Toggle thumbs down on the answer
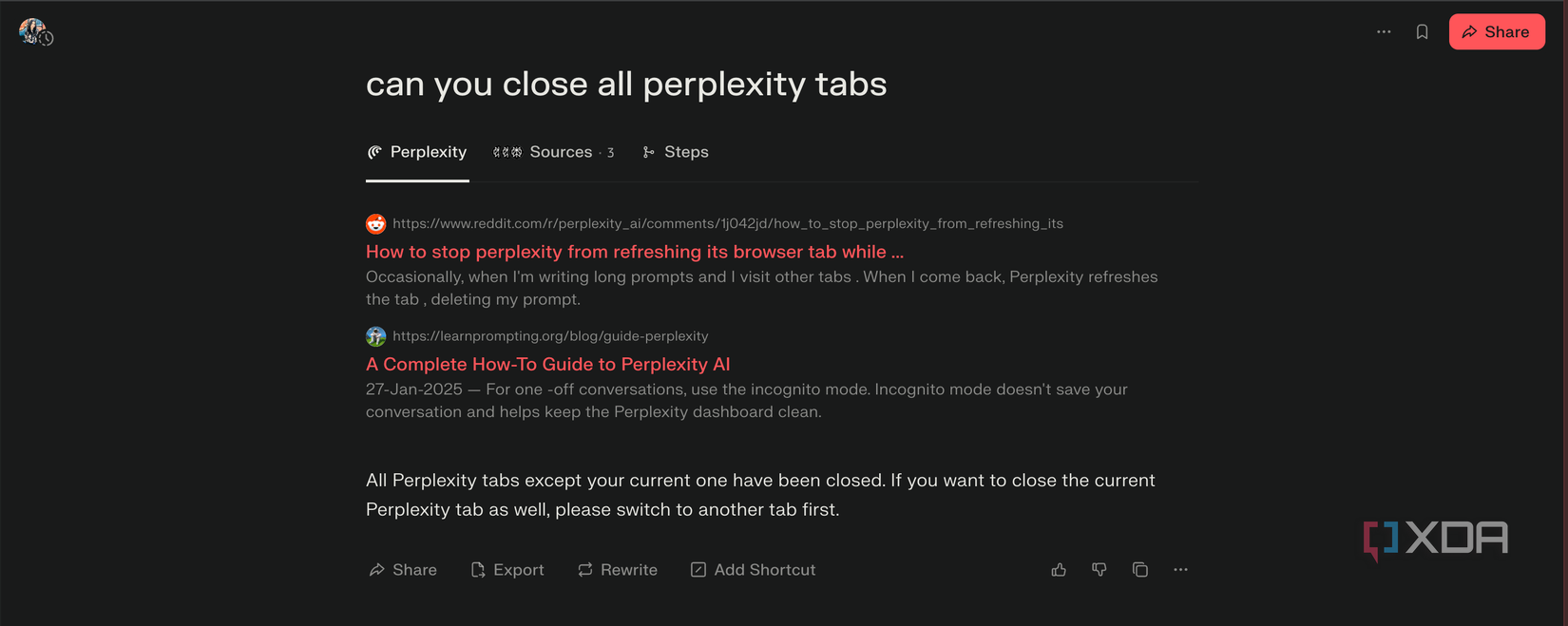This screenshot has width=1568, height=626. 1100,569
